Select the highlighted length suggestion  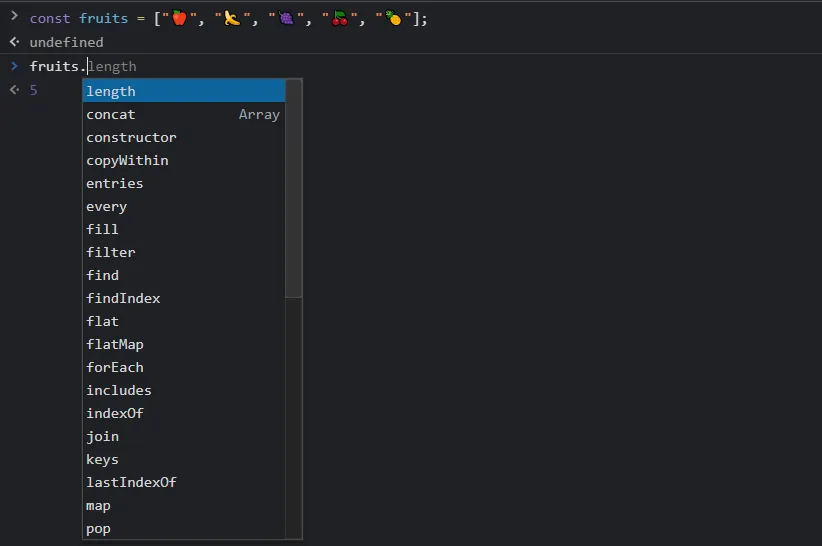[183, 91]
